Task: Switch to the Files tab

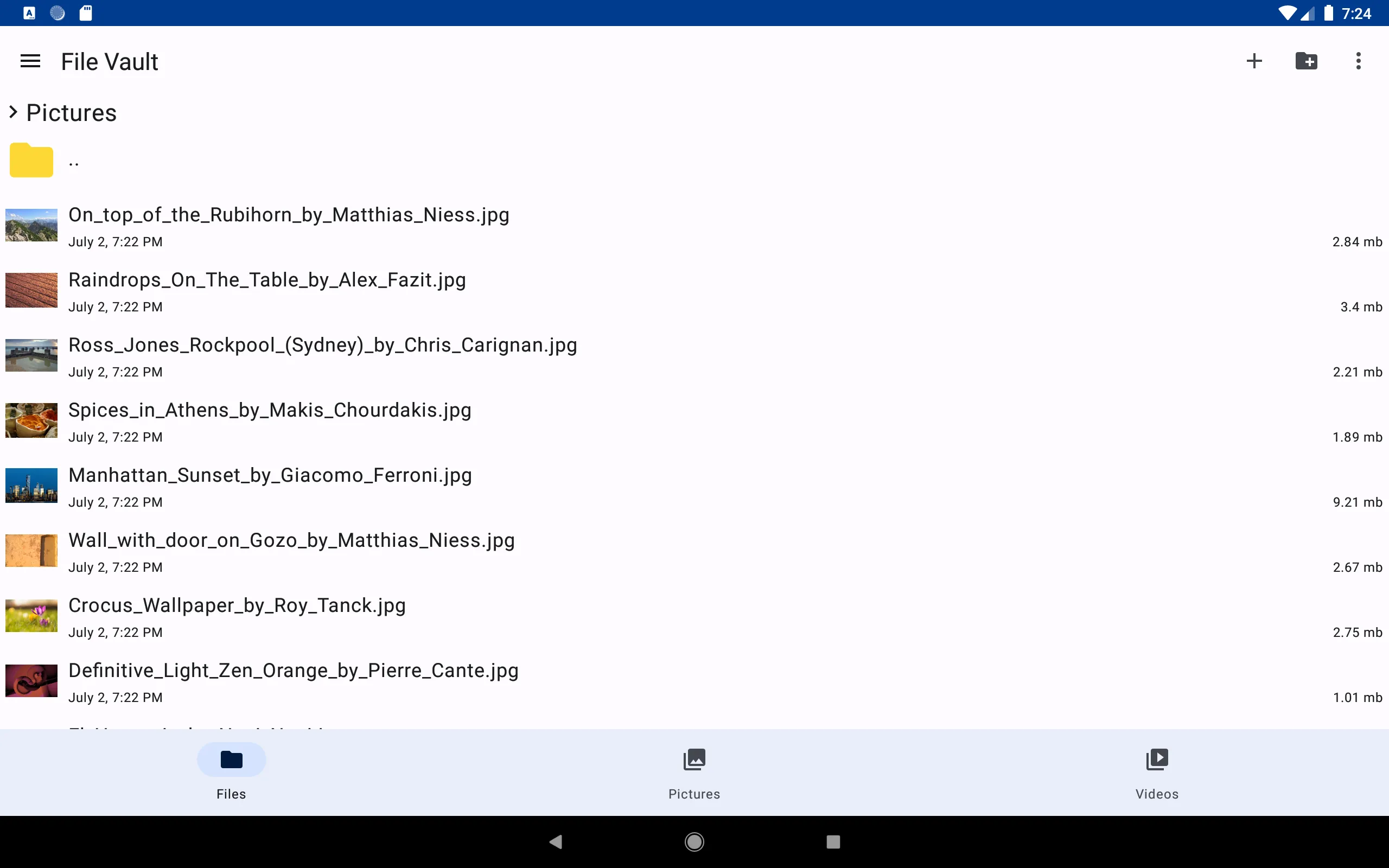Action: pyautogui.click(x=231, y=772)
